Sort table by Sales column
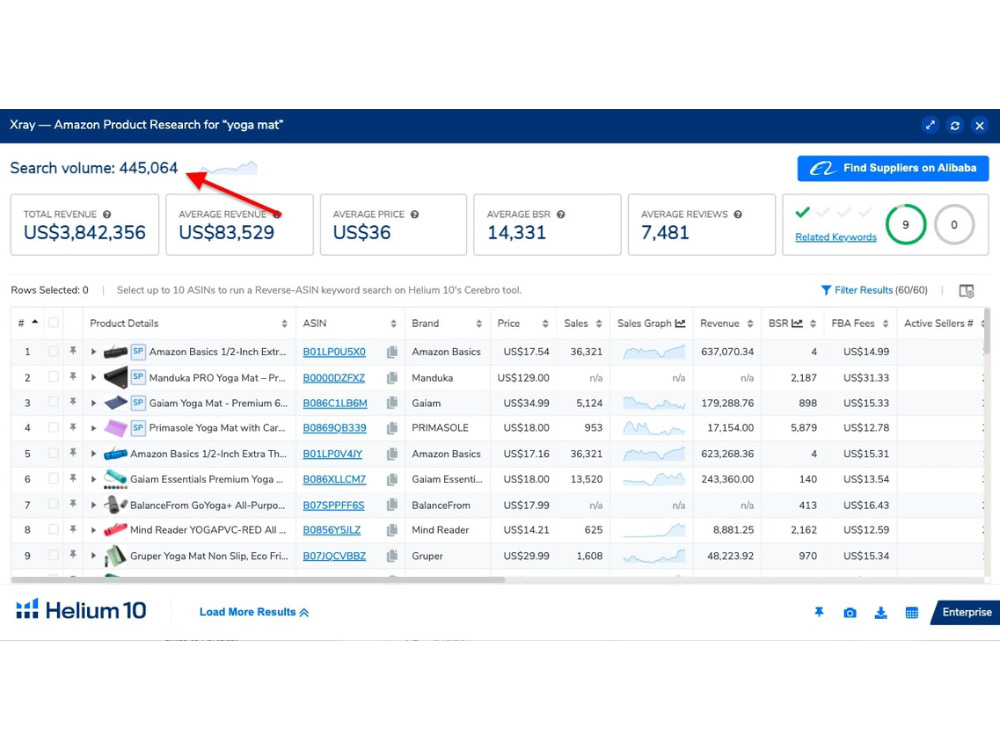This screenshot has height=750, width=1000. pyautogui.click(x=599, y=324)
